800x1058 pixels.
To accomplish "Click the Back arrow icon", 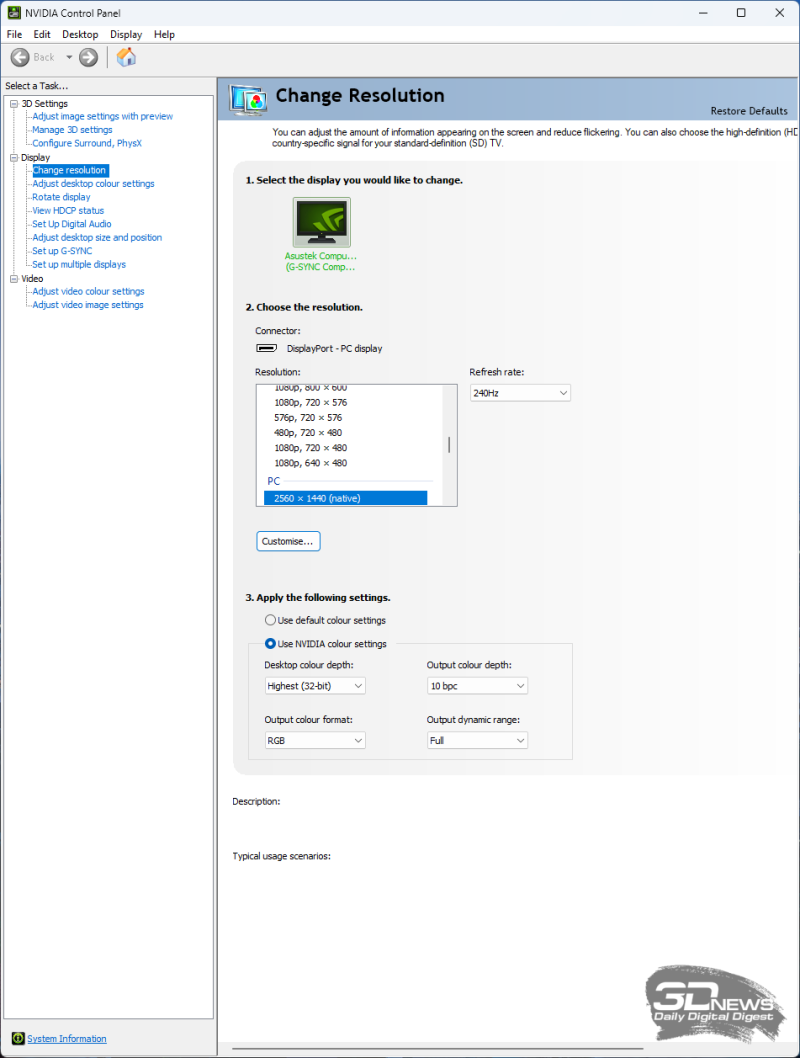I will [20, 57].
